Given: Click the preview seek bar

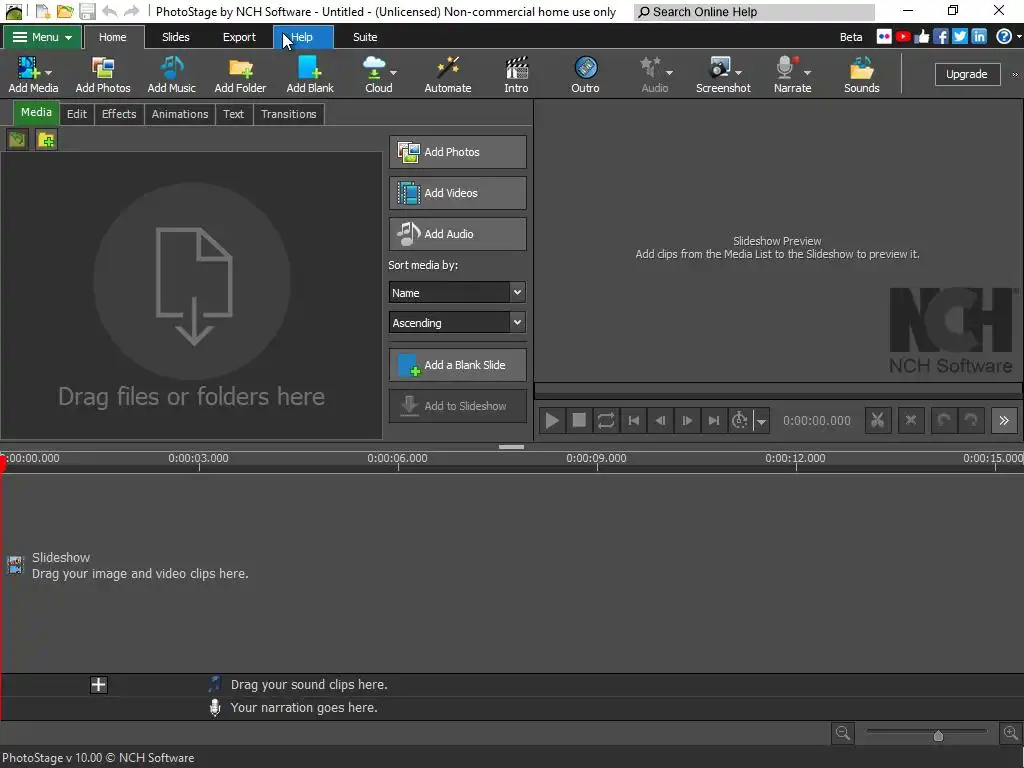Looking at the screenshot, I should pyautogui.click(x=778, y=391).
